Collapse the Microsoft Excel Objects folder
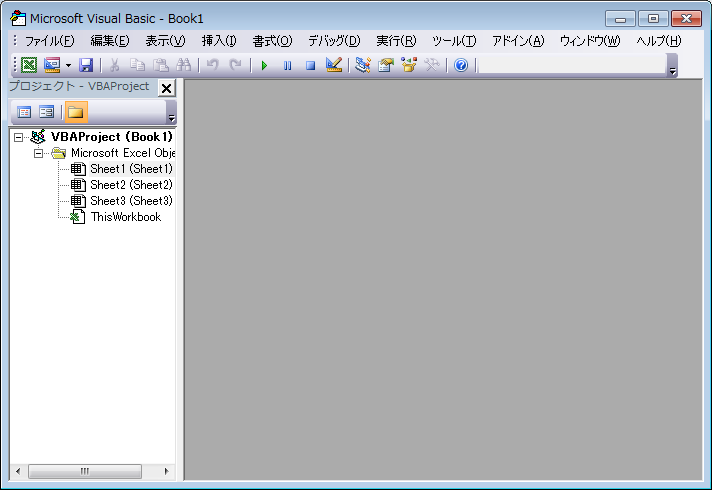This screenshot has height=490, width=712. (x=39, y=153)
